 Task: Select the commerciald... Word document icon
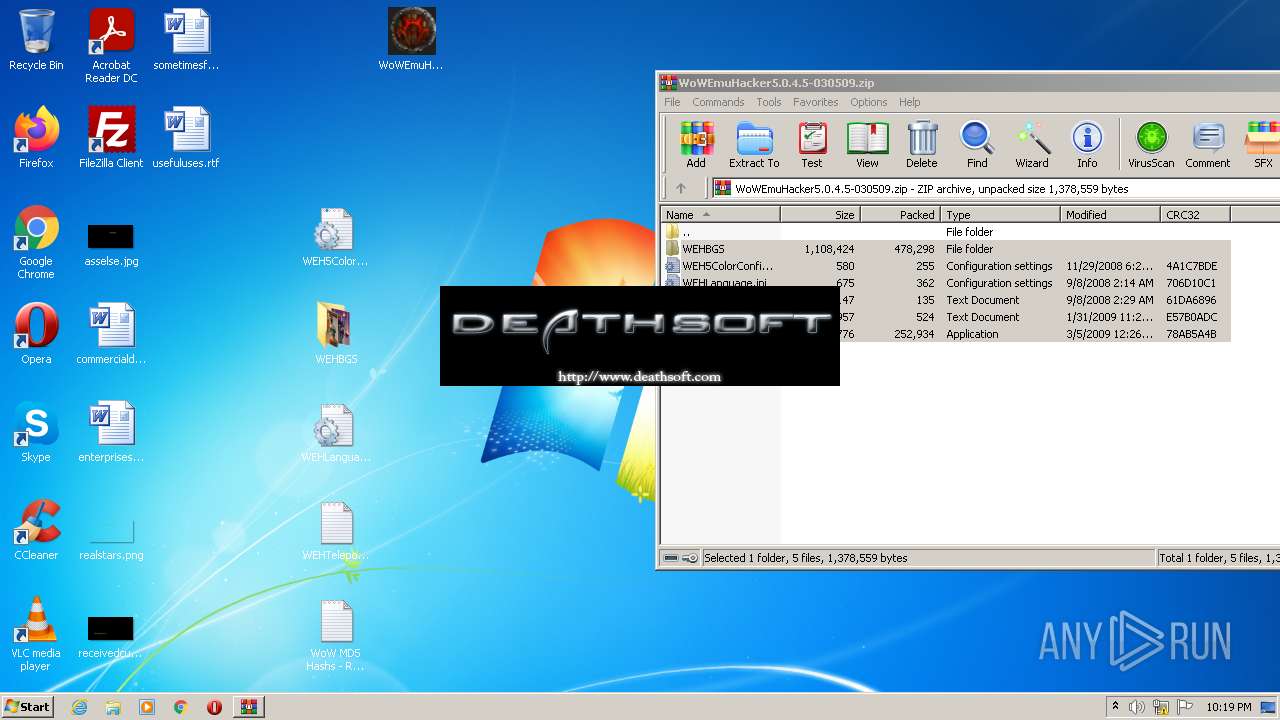[x=111, y=334]
